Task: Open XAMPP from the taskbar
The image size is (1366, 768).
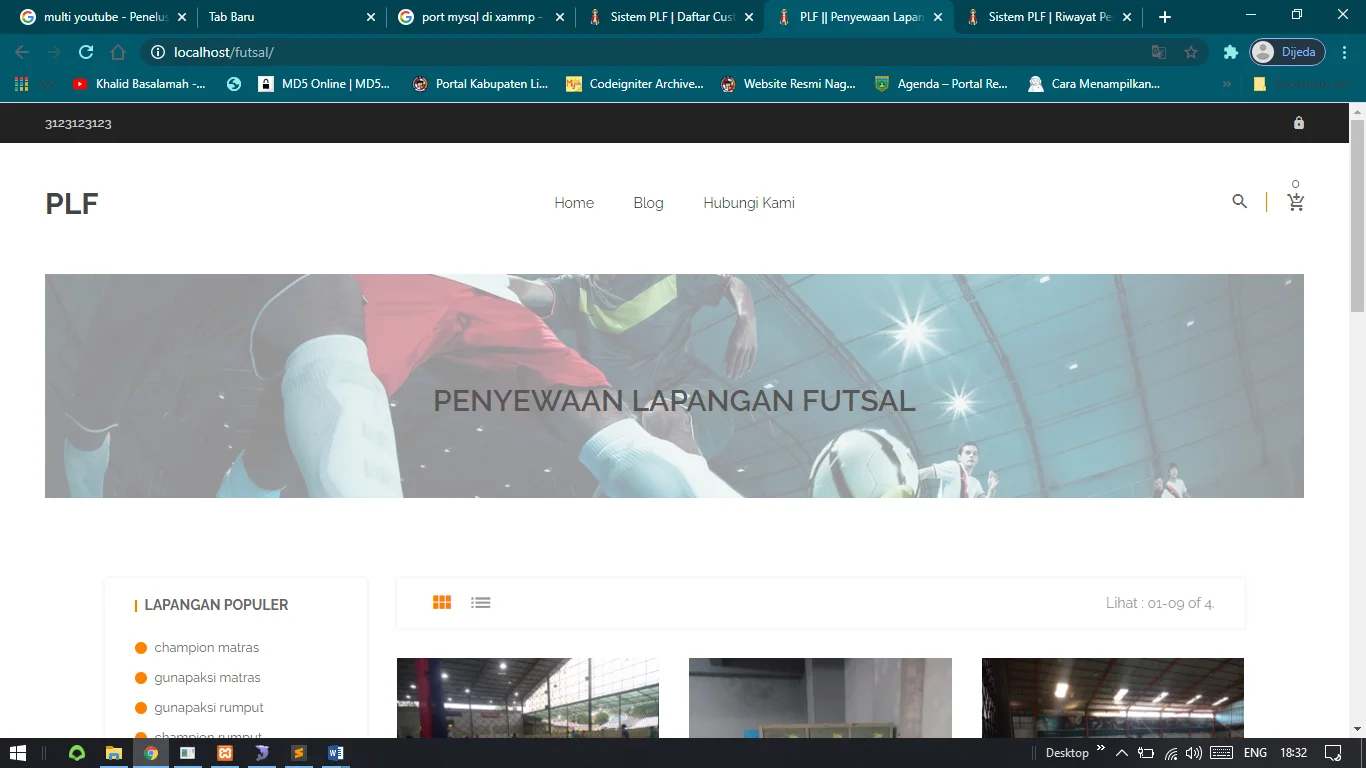Action: [x=225, y=753]
